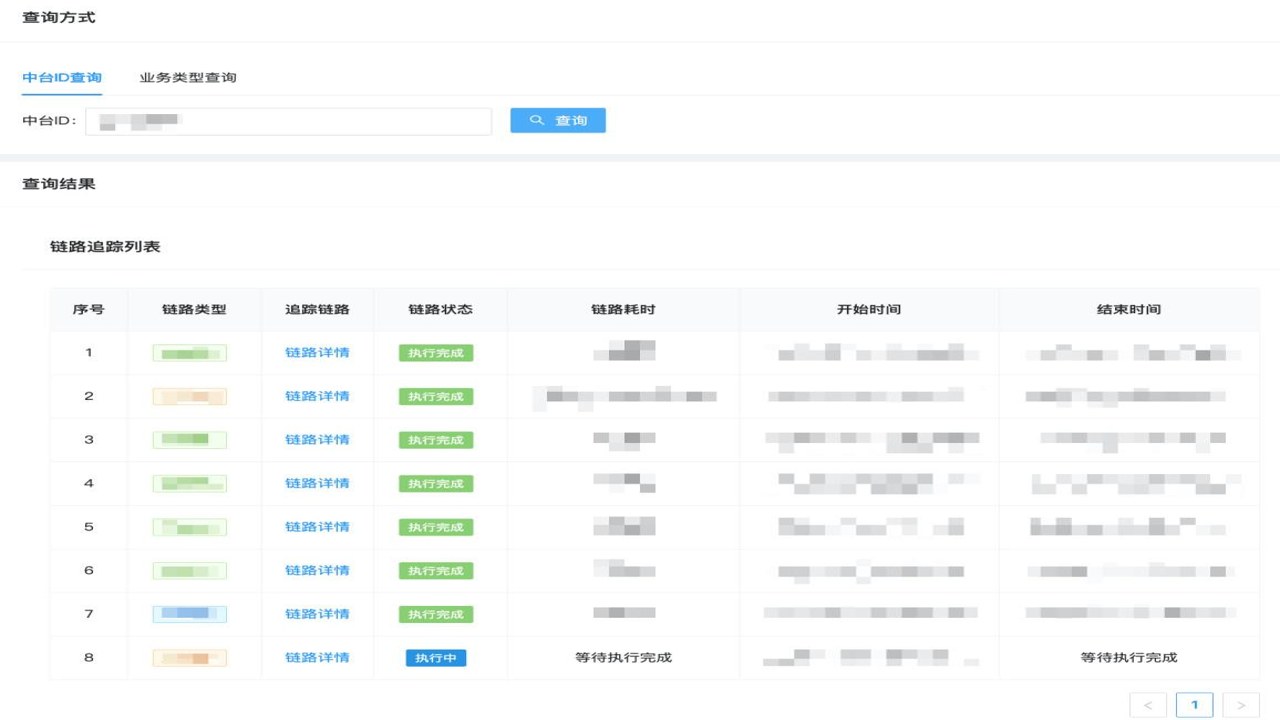The width and height of the screenshot is (1280, 720).
Task: Select the 中台ID查询 tab
Action: pos(62,77)
